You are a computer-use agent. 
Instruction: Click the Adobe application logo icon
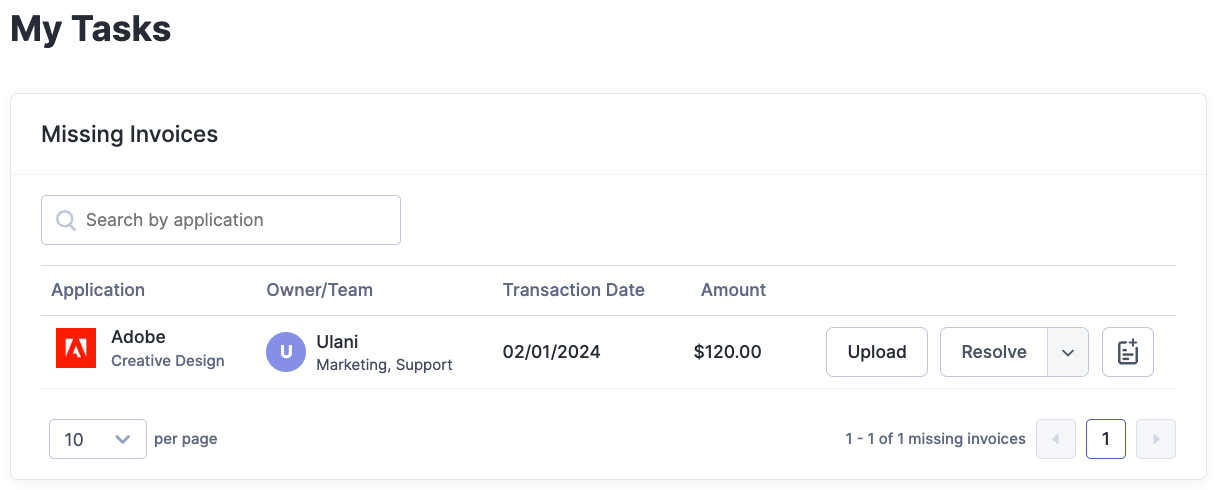76,348
